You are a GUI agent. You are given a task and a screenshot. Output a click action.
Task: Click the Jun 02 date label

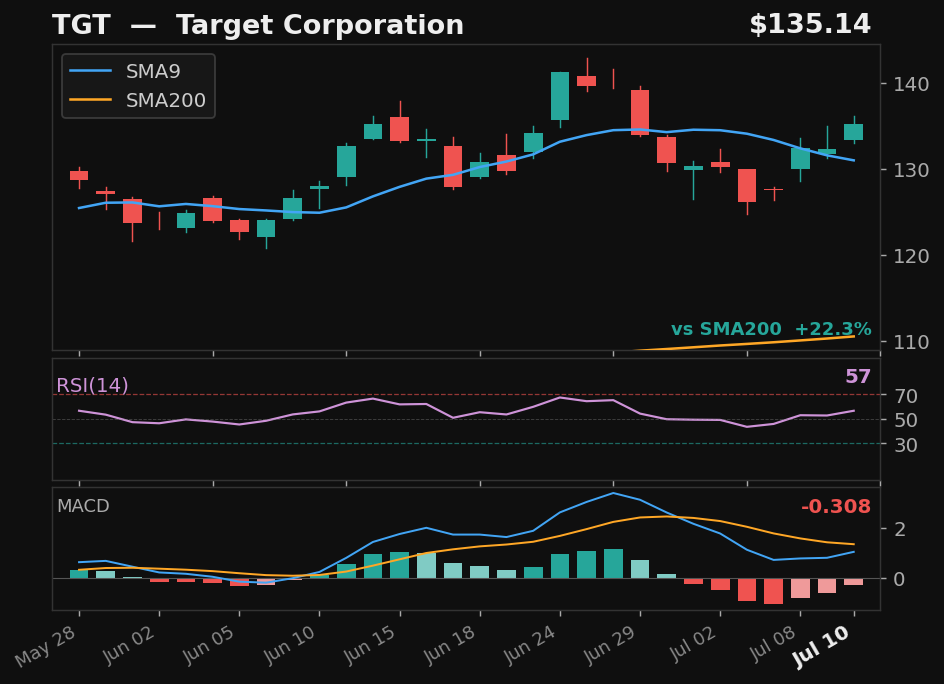(129, 645)
